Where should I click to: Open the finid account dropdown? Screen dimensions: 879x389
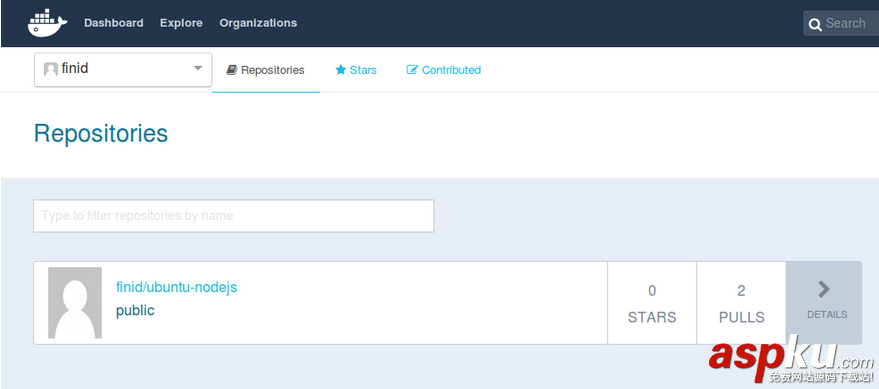tap(123, 70)
